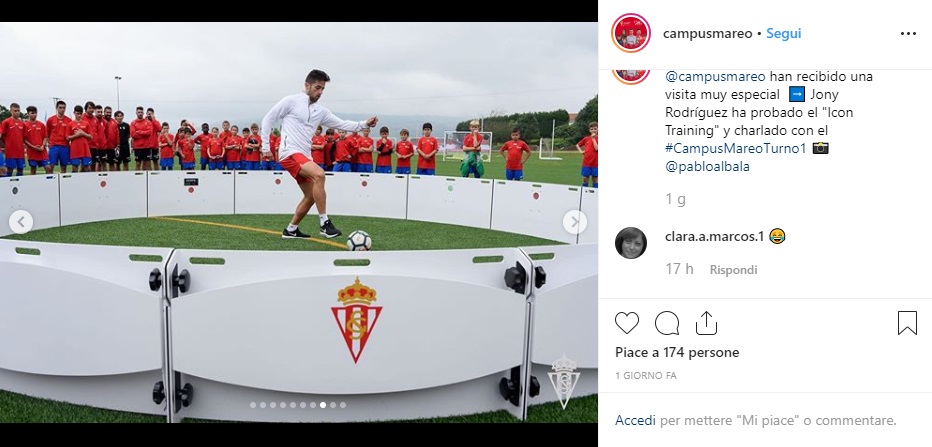Open the three-dot more options menu
Screen dimensions: 932x447
(x=908, y=34)
